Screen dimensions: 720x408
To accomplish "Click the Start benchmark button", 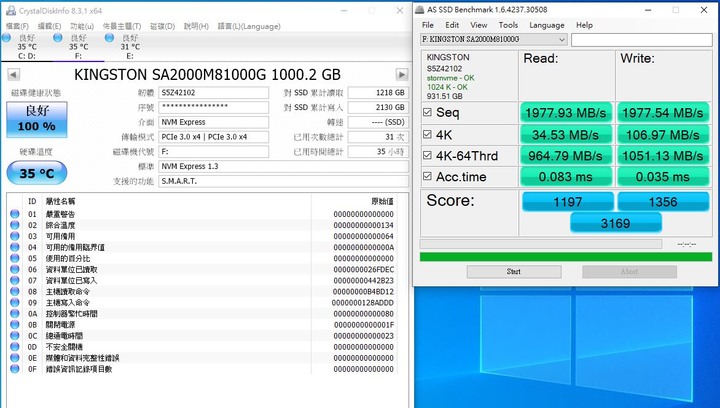I will point(514,272).
